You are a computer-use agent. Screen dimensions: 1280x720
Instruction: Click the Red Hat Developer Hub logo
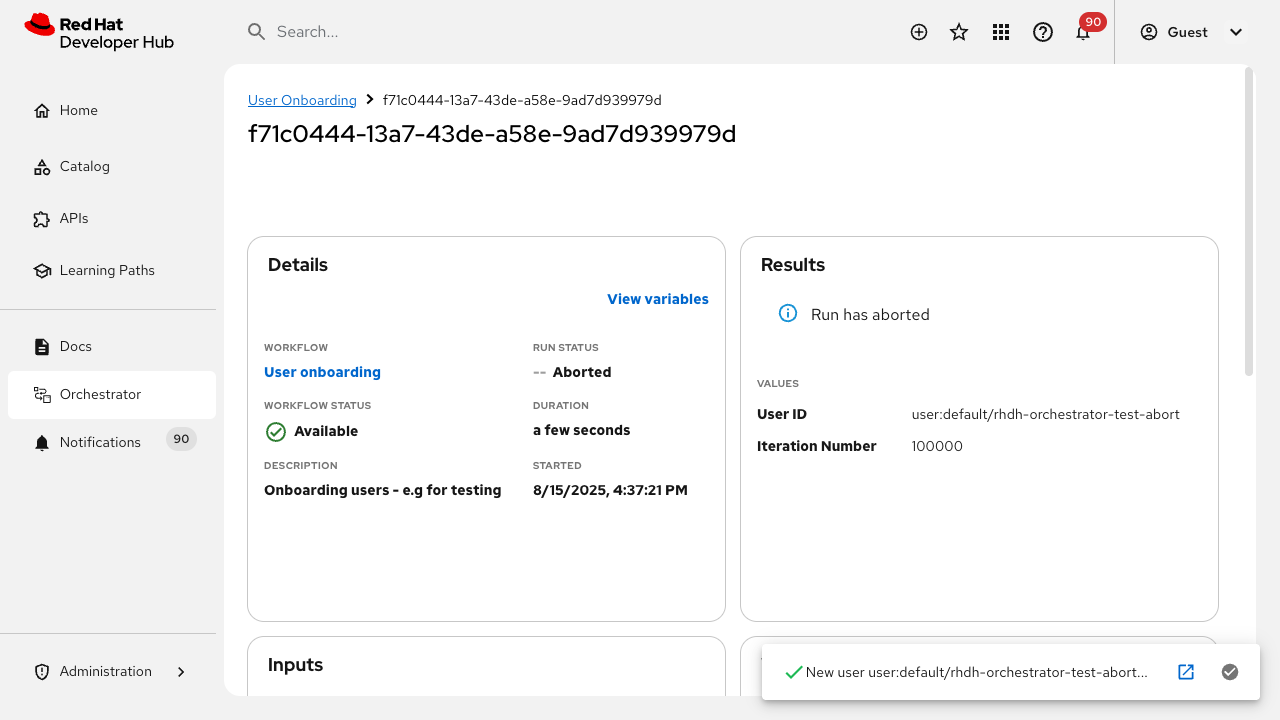(99, 32)
